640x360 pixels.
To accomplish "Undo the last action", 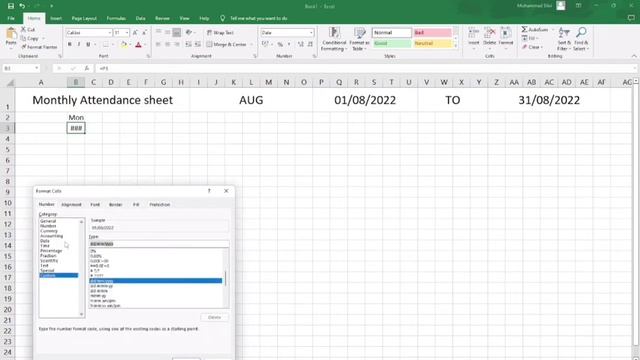I will point(22,6).
